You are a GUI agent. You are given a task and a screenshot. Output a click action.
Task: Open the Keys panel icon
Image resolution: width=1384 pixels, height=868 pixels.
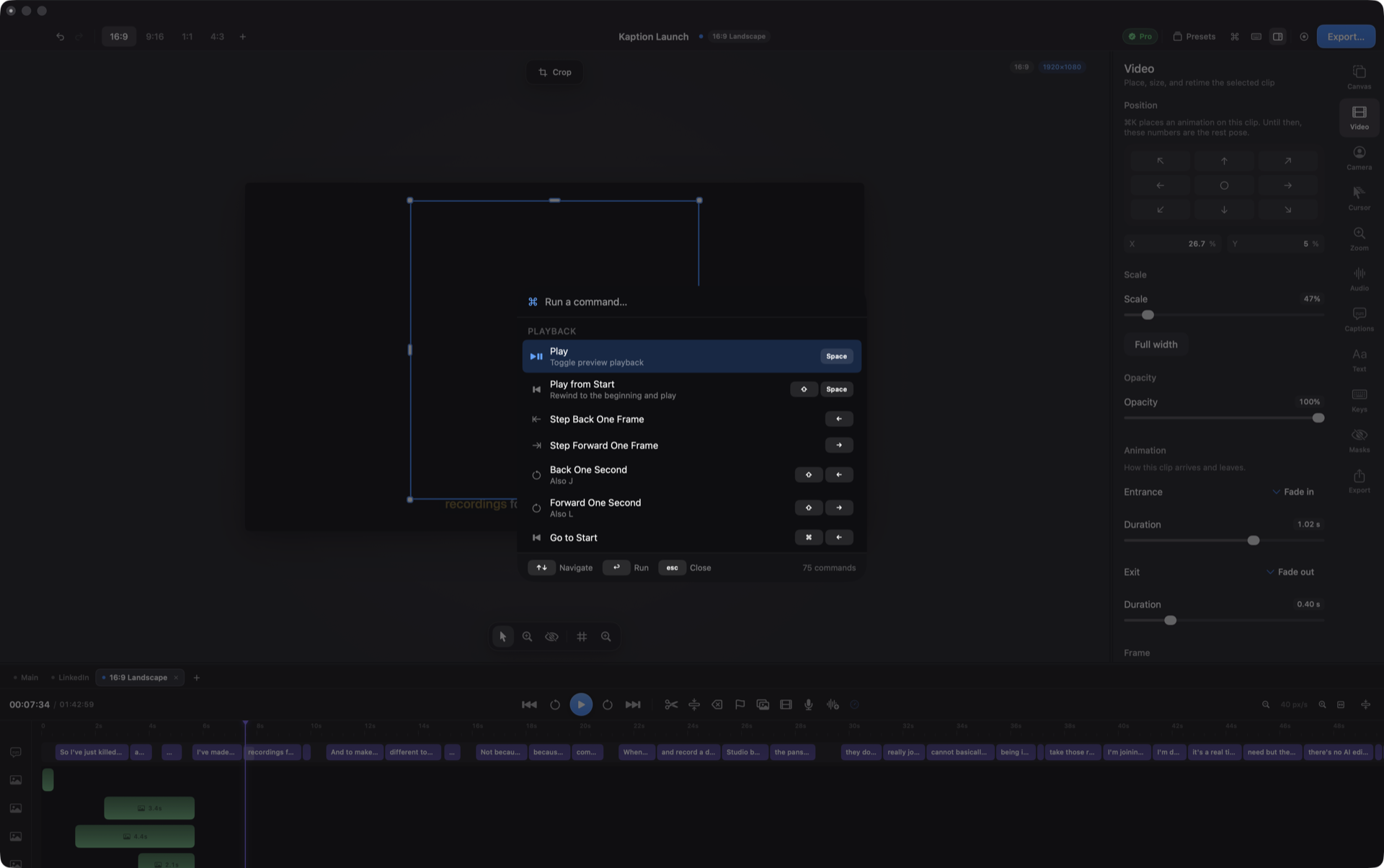(x=1359, y=399)
